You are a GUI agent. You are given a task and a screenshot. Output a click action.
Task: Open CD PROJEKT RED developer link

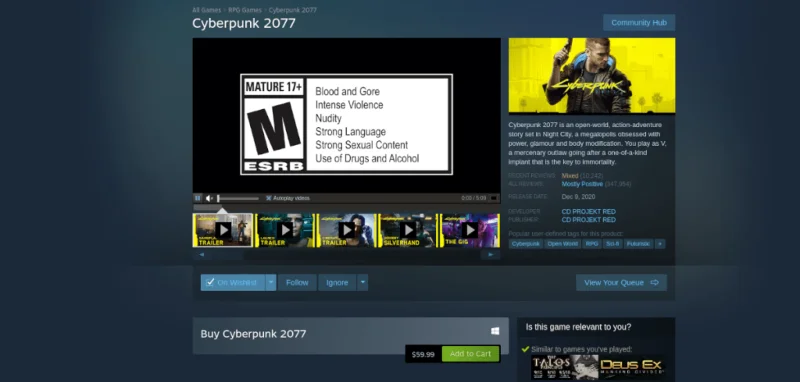[x=588, y=211]
